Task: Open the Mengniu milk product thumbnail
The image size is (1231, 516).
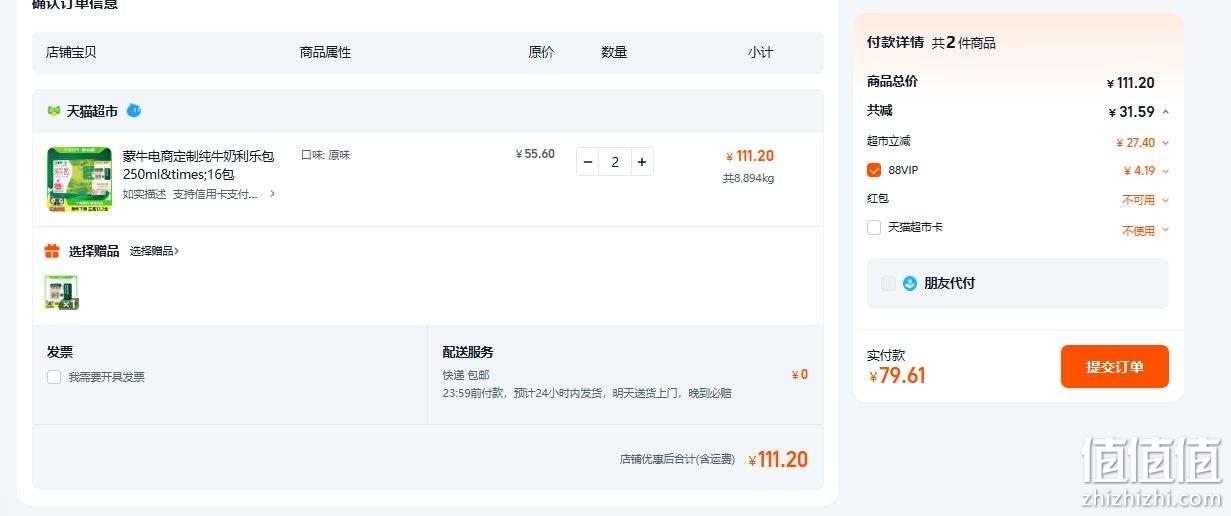Action: click(79, 179)
